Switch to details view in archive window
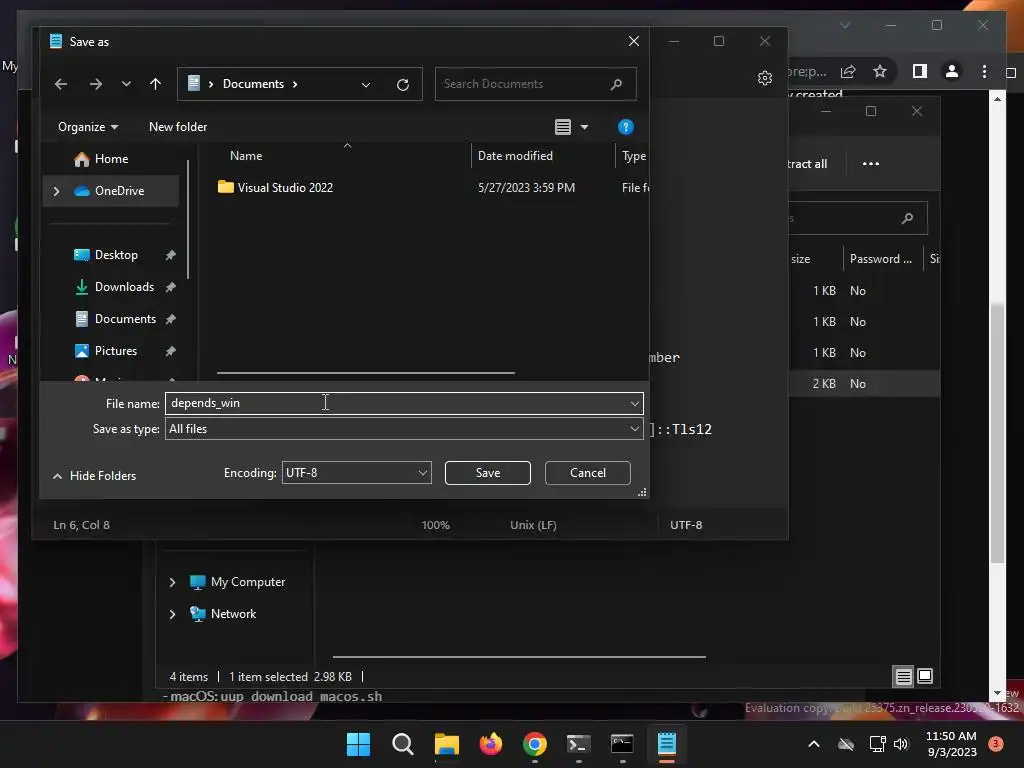 [903, 677]
